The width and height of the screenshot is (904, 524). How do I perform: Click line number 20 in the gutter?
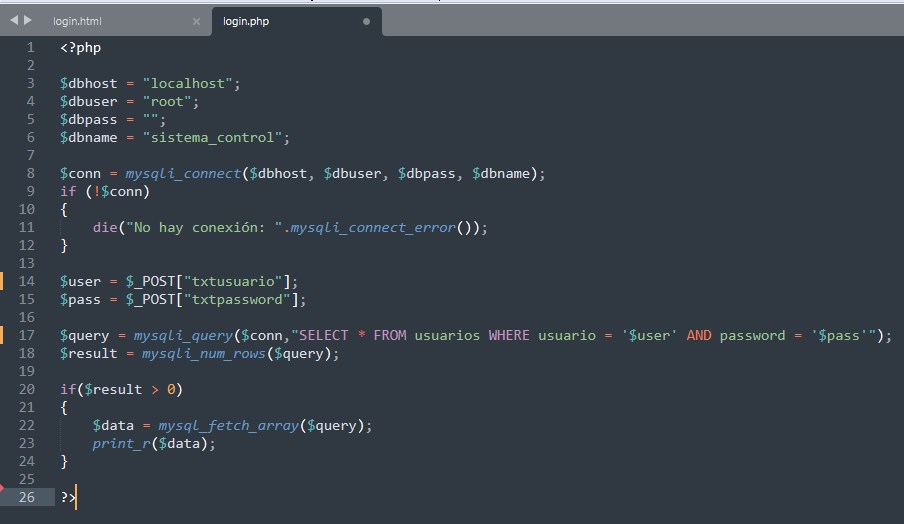coord(26,389)
